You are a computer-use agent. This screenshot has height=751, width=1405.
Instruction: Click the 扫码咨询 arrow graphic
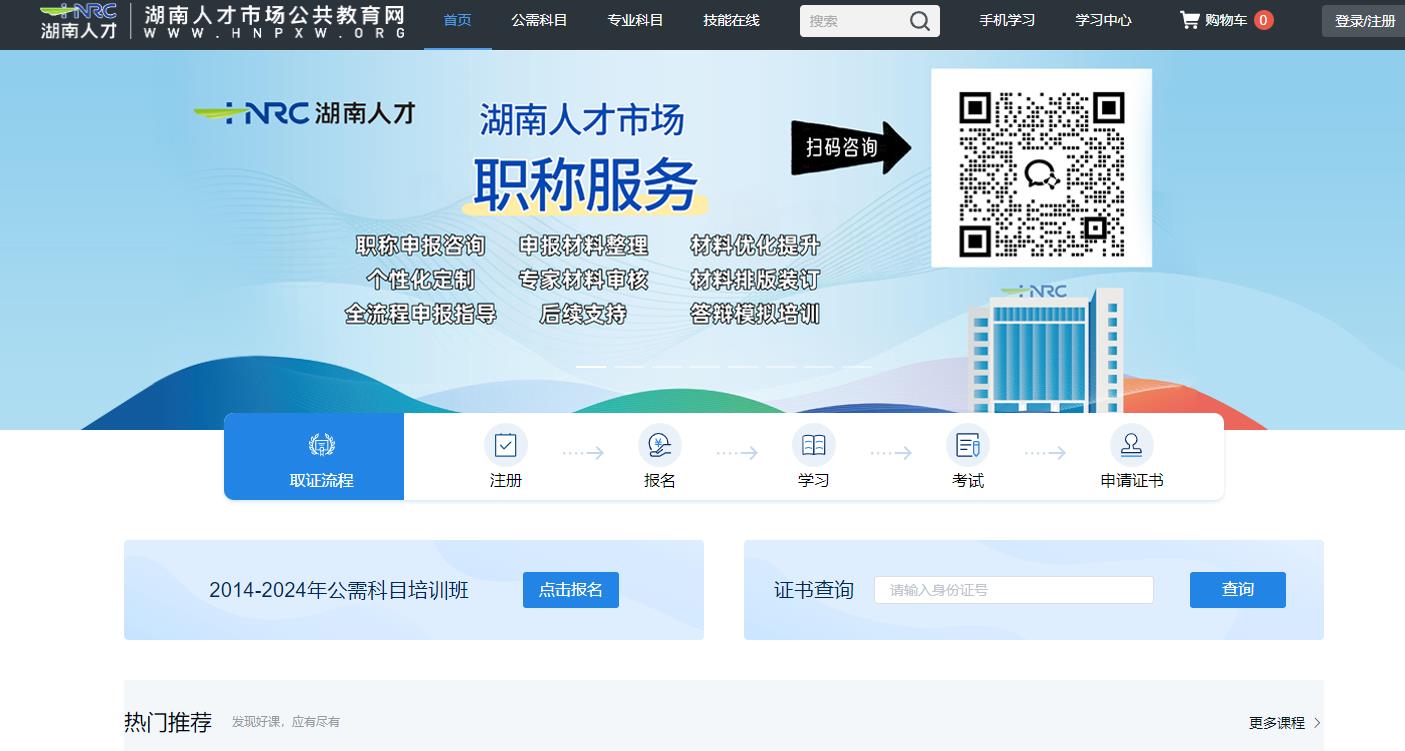click(x=851, y=147)
